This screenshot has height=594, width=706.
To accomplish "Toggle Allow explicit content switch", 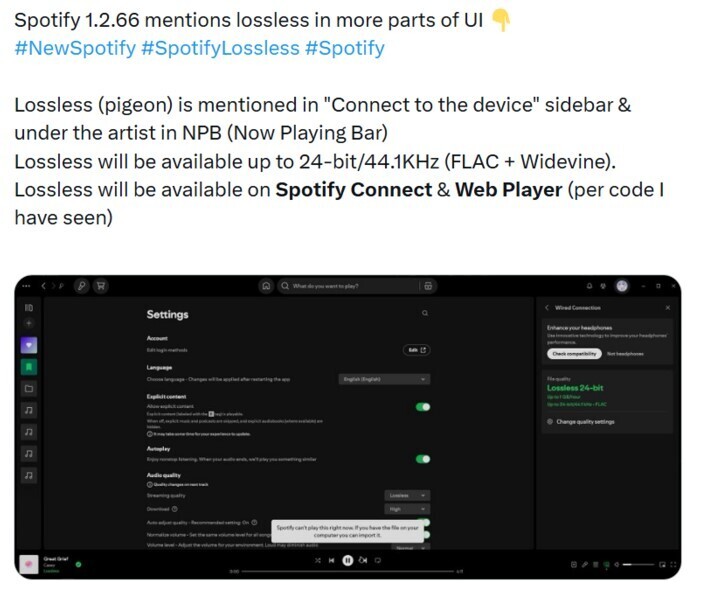I will click(423, 407).
